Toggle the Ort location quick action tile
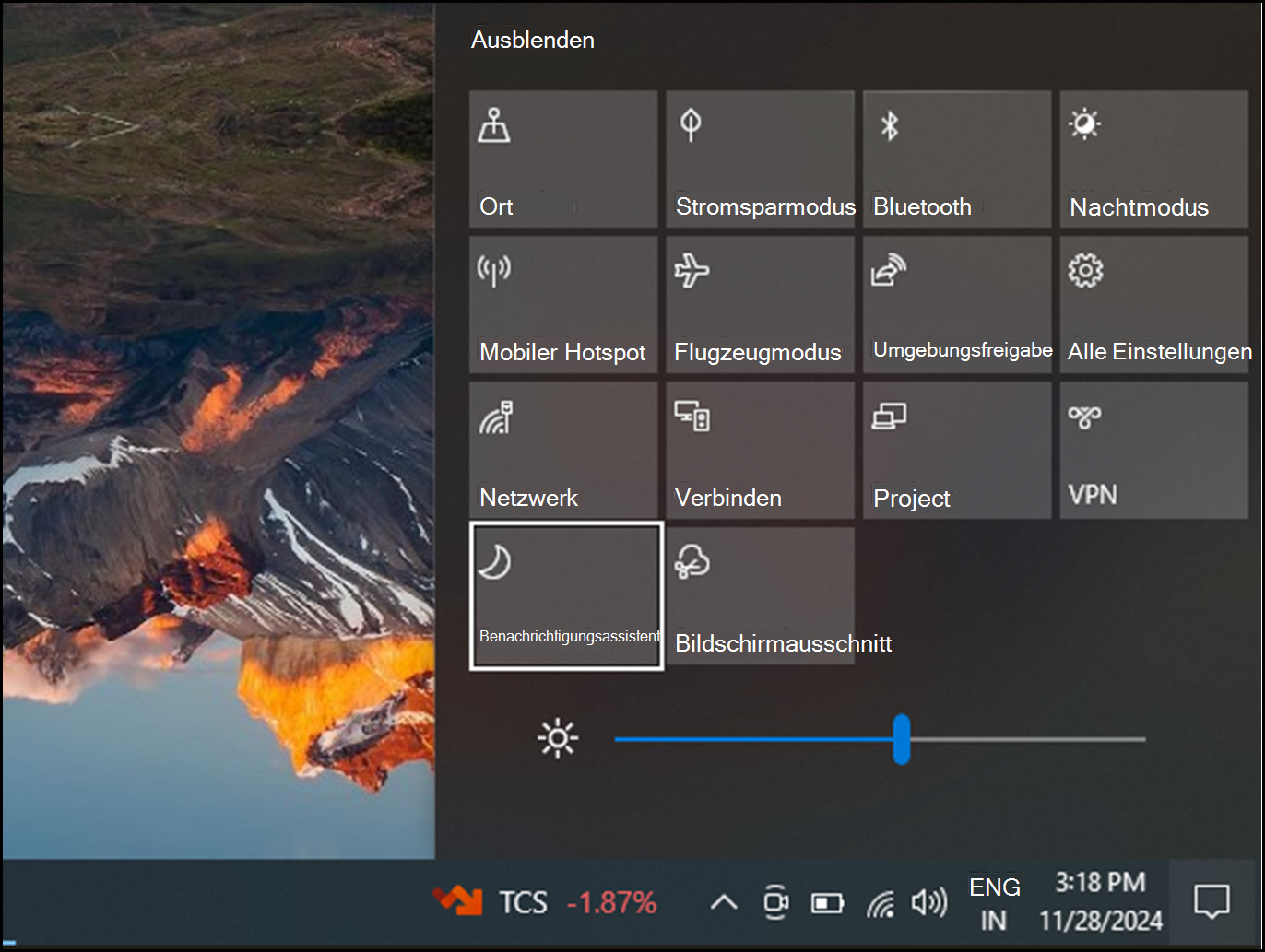 (563, 159)
